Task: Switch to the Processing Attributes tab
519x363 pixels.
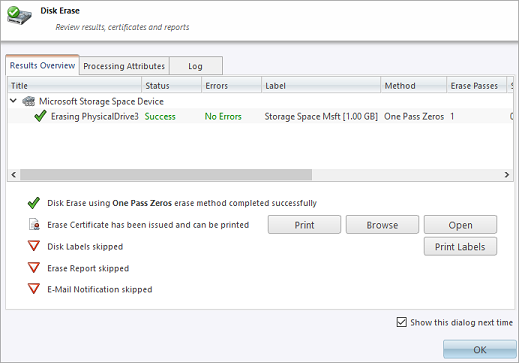Action: pyautogui.click(x=124, y=66)
